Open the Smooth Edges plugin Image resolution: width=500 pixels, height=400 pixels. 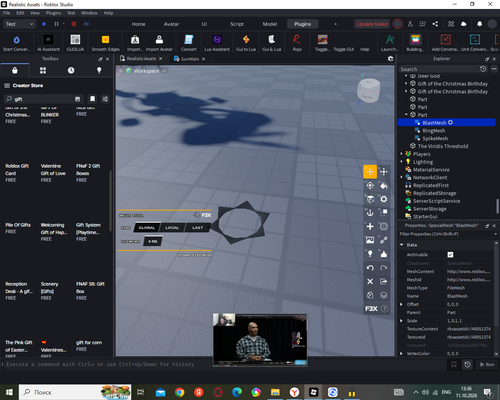[x=105, y=43]
